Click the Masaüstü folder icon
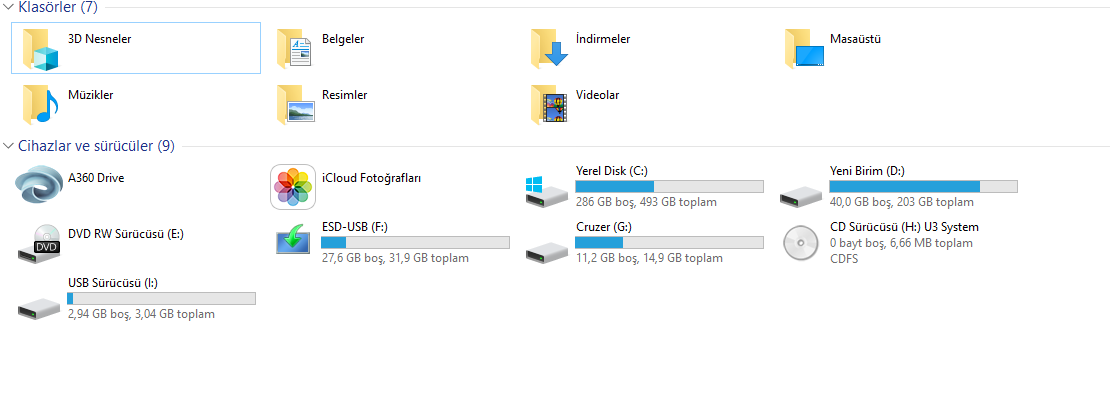 [805, 48]
